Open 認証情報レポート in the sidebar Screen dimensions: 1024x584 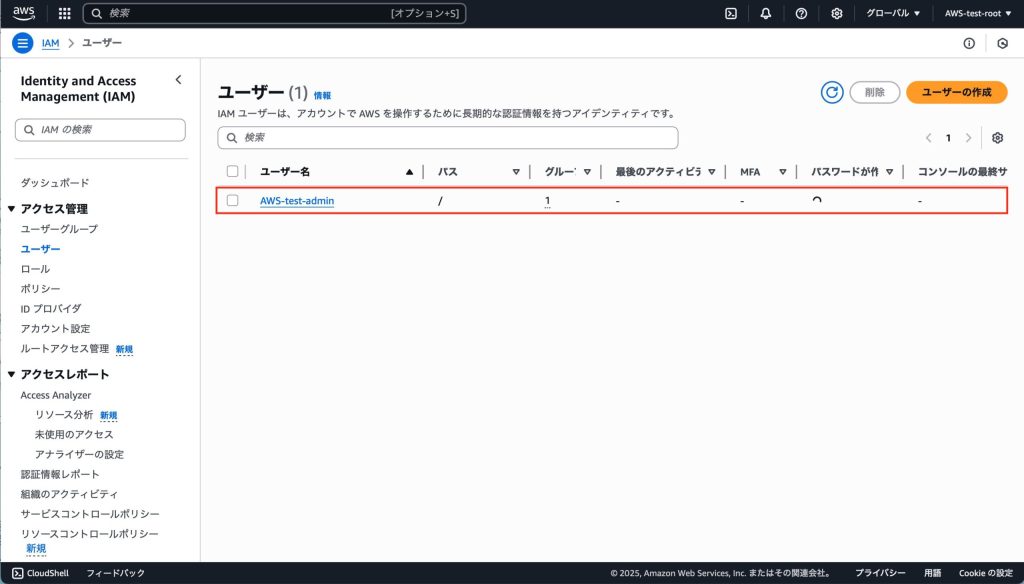click(60, 474)
